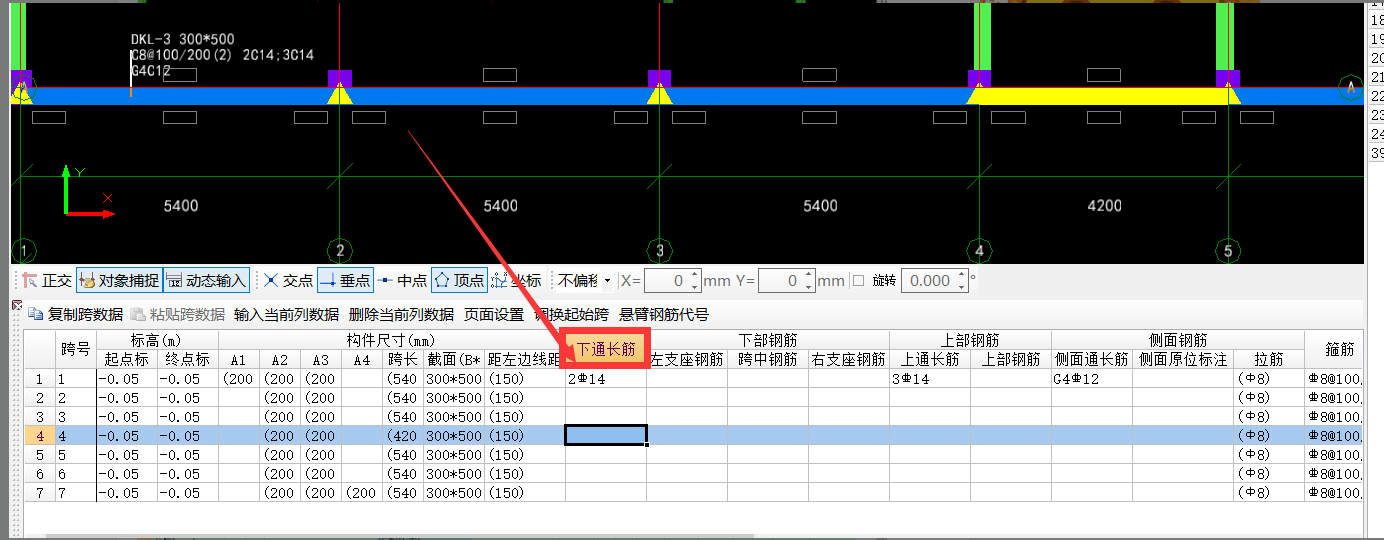Click the 跨长 column header
The width and height of the screenshot is (1384, 540).
click(x=402, y=359)
